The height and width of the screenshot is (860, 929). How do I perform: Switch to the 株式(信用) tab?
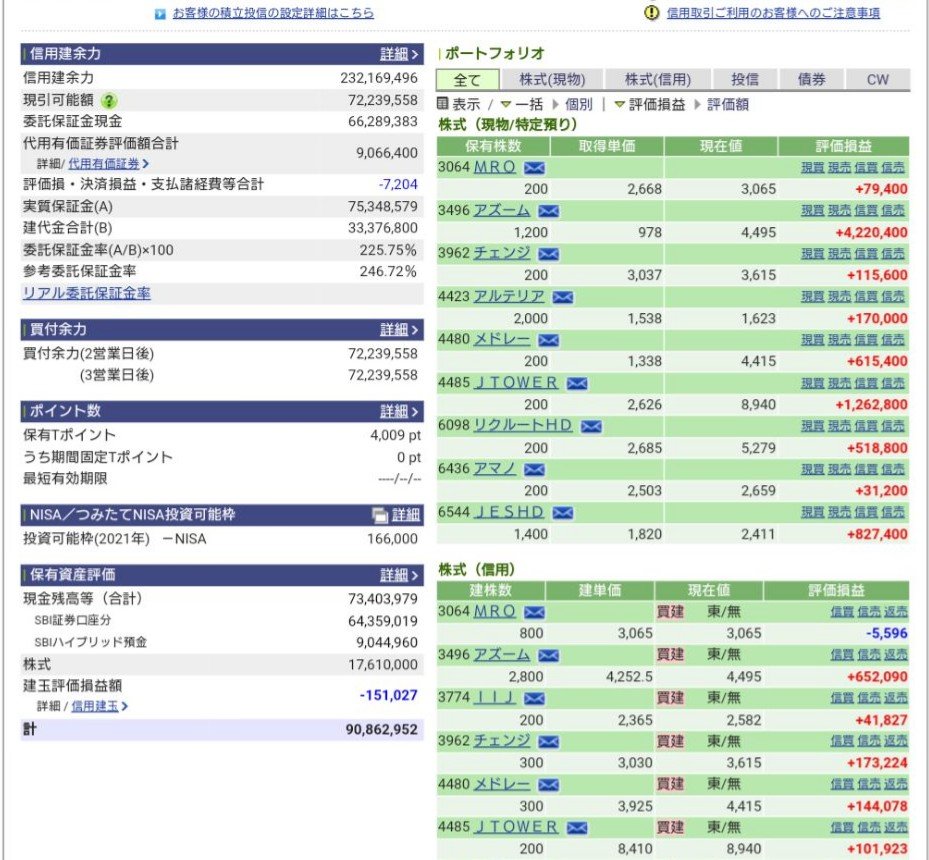point(658,79)
